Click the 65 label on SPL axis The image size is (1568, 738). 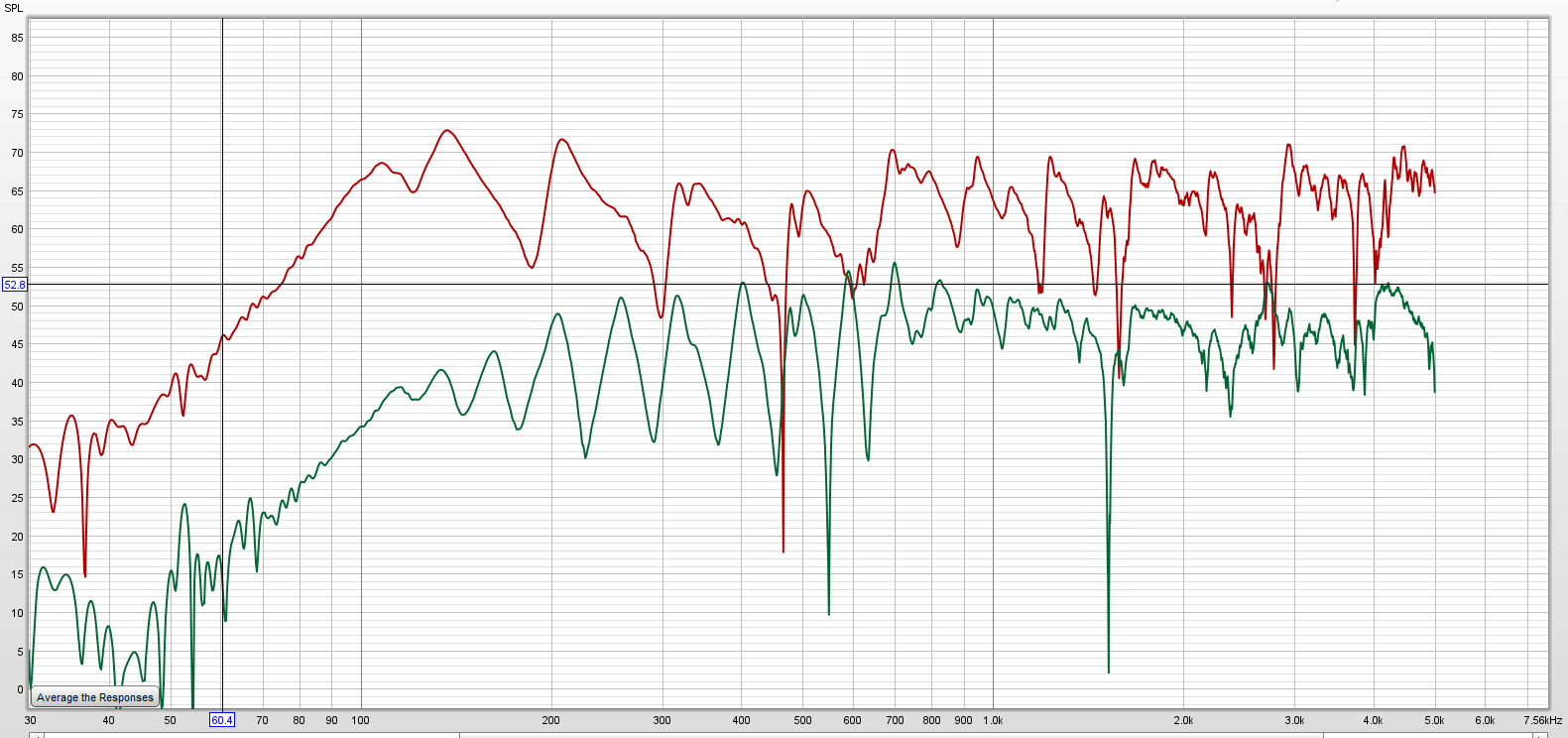(17, 191)
